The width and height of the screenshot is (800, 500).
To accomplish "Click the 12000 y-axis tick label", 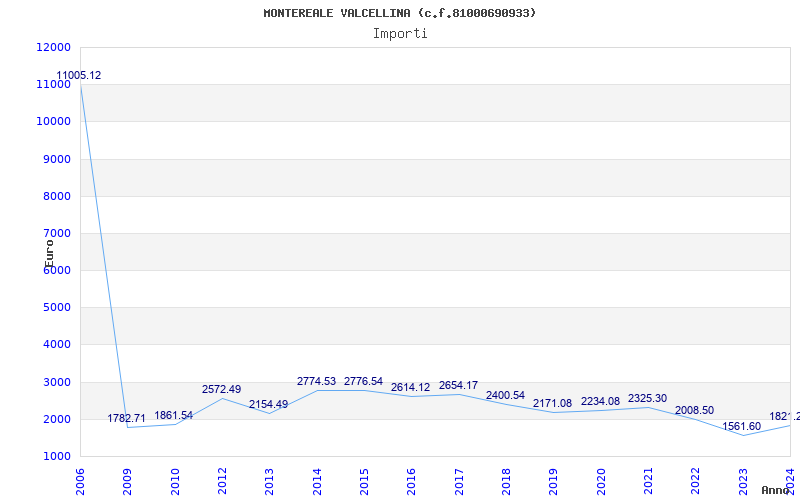I will [54, 47].
